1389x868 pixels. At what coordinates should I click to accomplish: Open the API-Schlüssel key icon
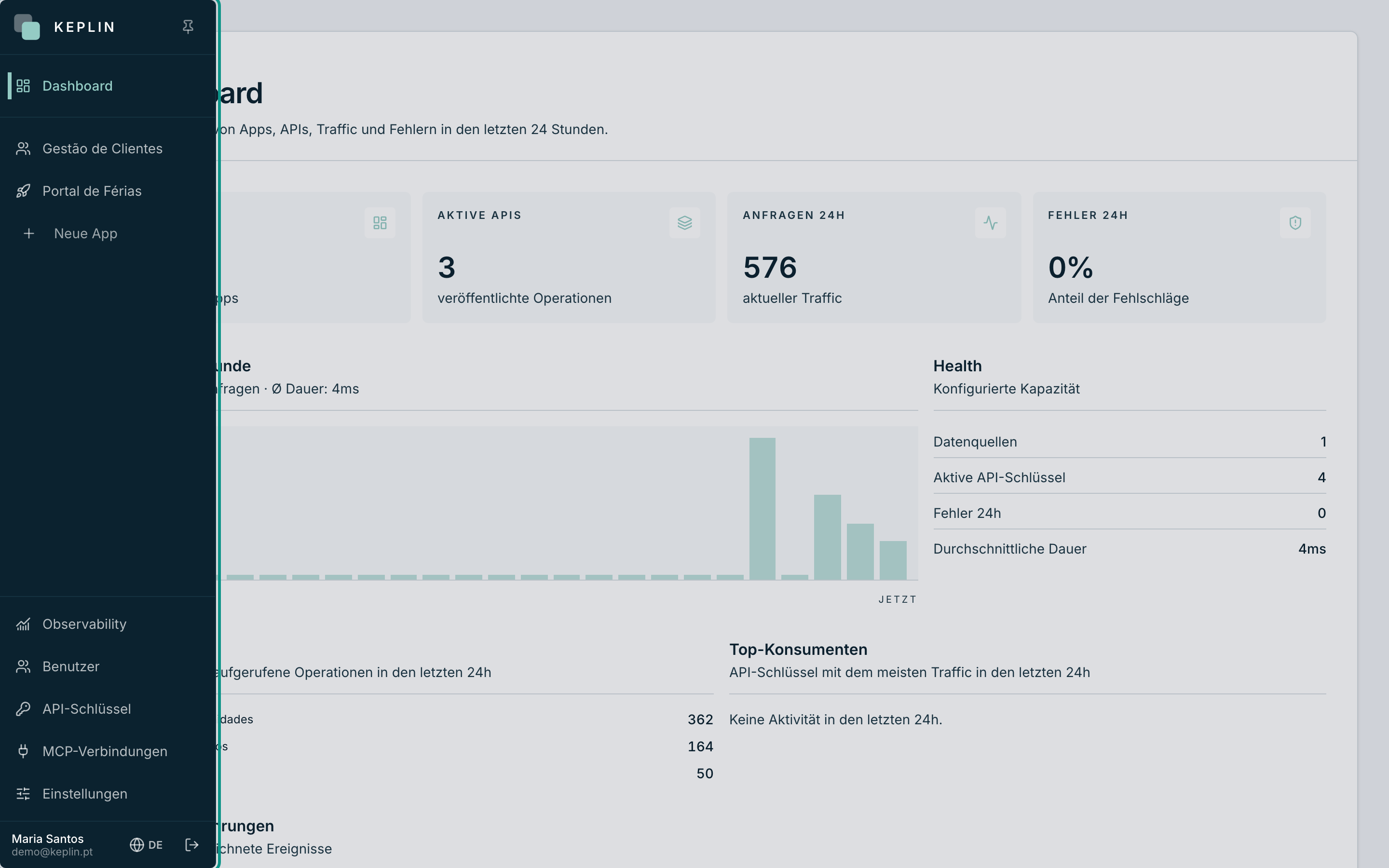23,709
